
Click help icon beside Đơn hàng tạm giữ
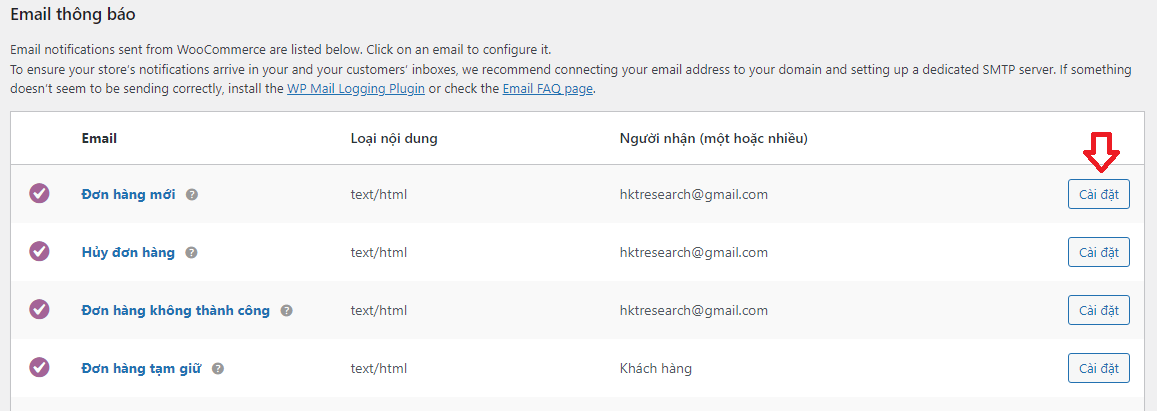tap(218, 369)
